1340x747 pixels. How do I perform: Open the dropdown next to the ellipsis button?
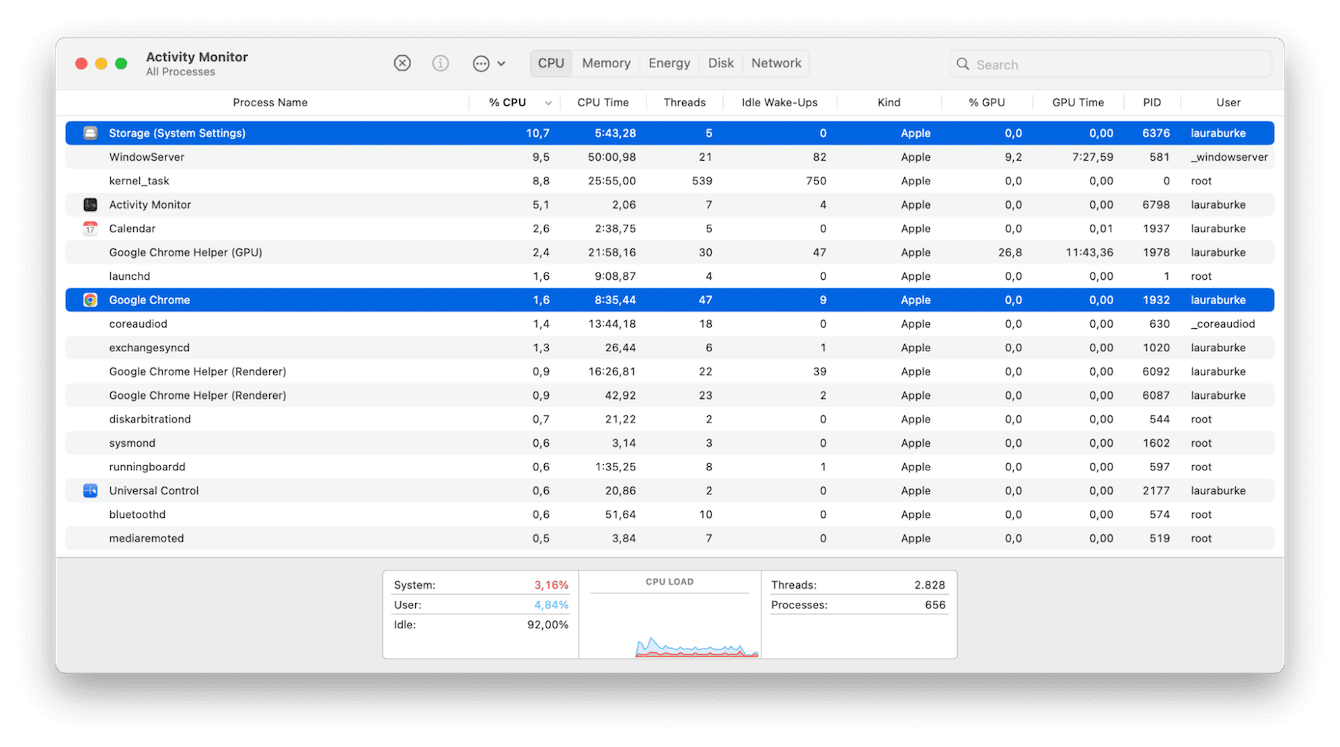coord(500,62)
